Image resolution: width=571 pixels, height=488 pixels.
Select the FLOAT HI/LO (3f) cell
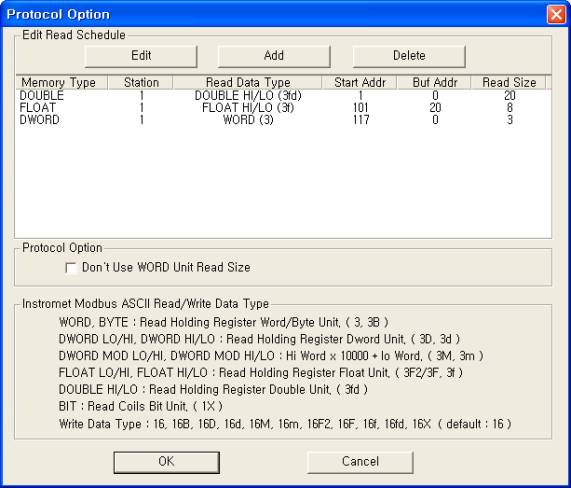pyautogui.click(x=248, y=108)
